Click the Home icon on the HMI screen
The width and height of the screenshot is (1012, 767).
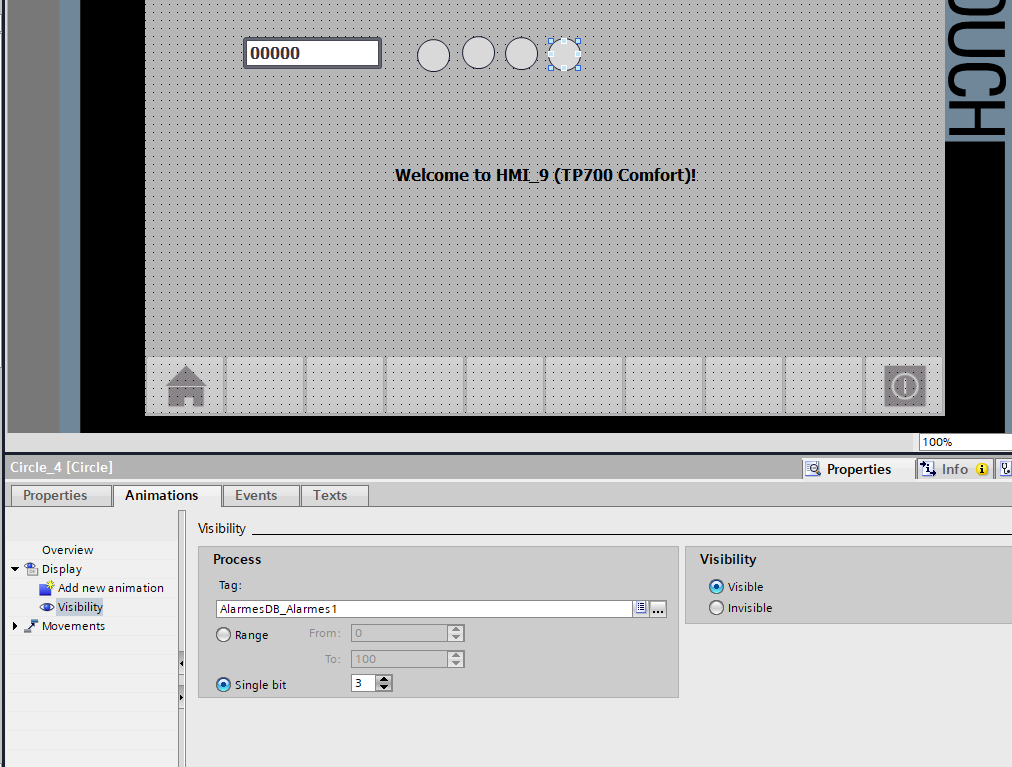(x=186, y=386)
